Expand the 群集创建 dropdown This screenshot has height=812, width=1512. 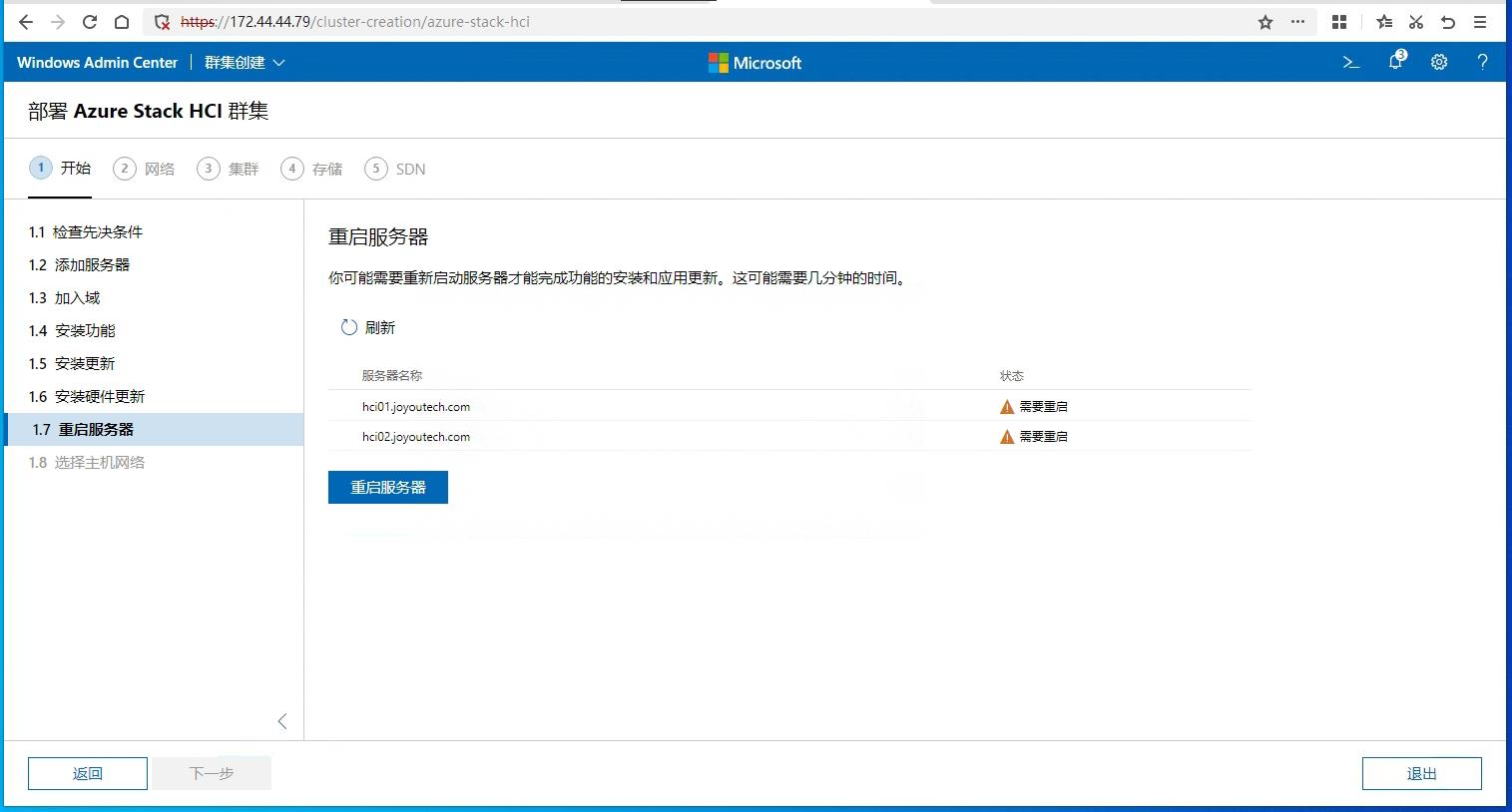pos(245,62)
